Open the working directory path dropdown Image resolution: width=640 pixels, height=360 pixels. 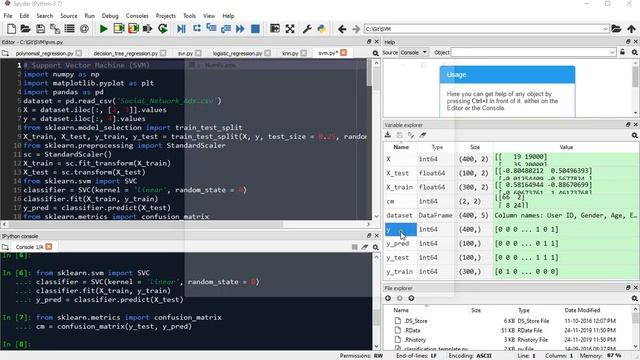tap(606, 29)
